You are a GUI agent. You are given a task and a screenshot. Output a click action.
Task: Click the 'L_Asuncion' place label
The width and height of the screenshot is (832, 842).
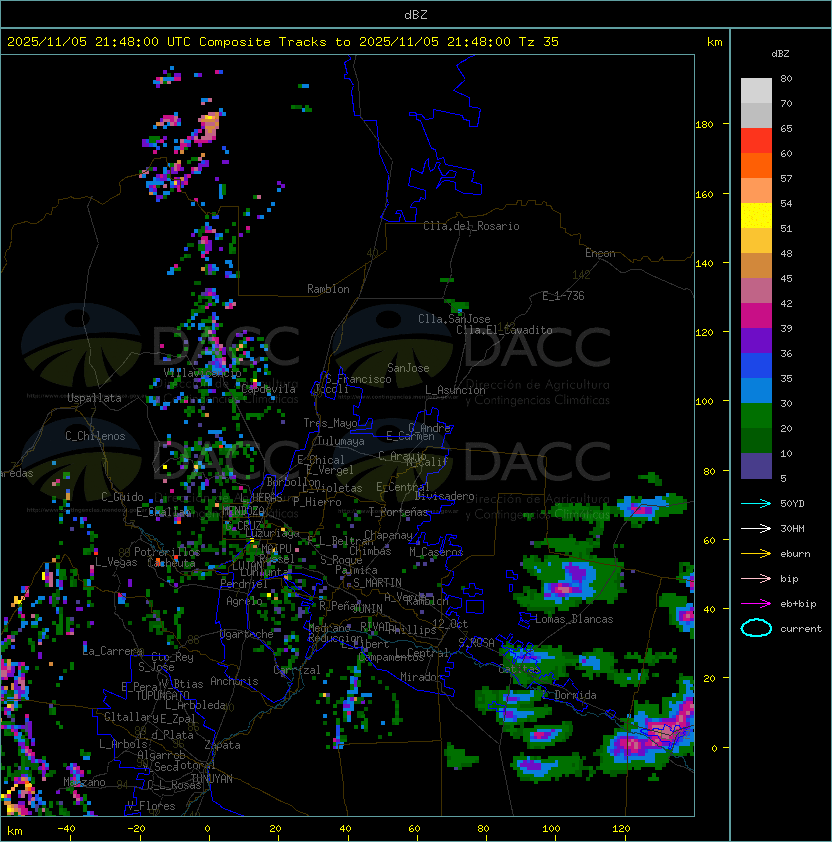(455, 390)
